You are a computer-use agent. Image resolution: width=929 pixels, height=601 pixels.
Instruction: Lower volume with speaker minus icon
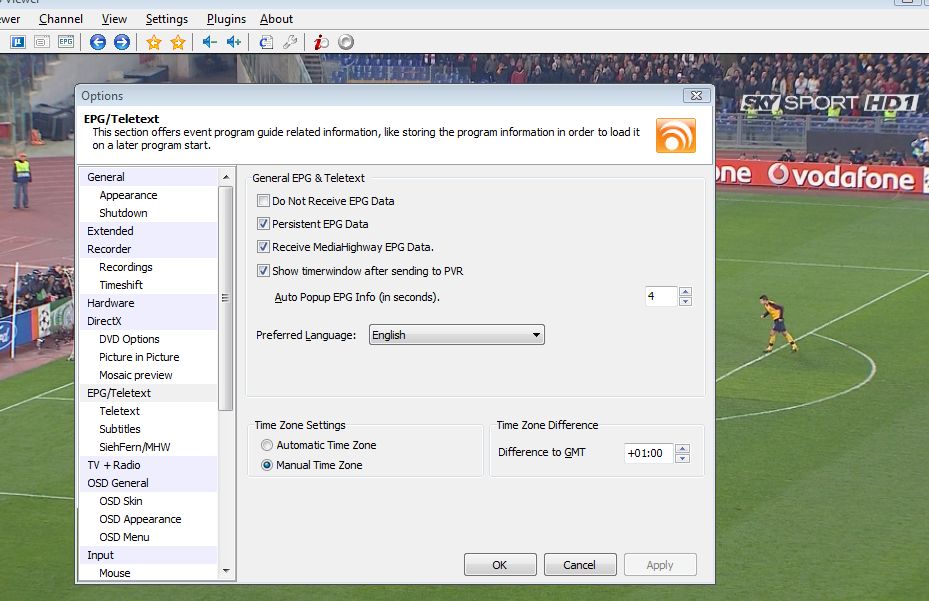[x=210, y=42]
